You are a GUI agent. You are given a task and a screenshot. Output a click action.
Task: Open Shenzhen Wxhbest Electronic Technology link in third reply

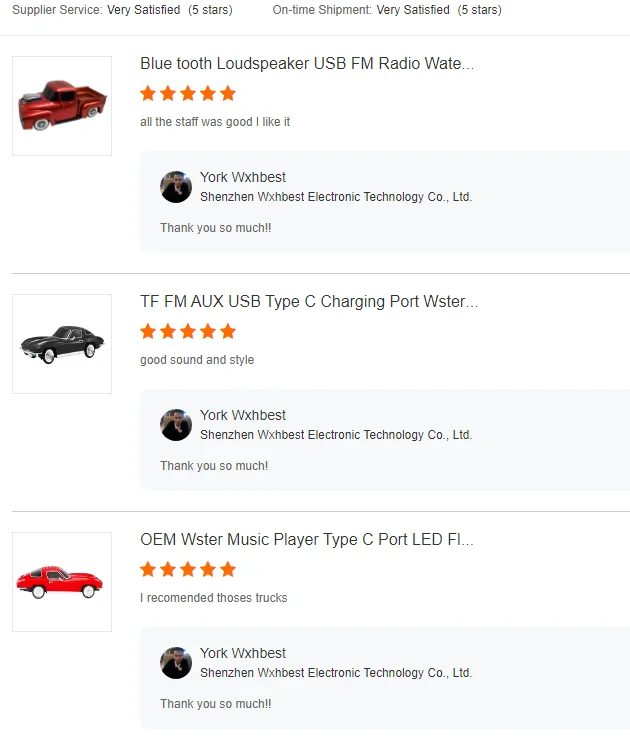click(336, 672)
